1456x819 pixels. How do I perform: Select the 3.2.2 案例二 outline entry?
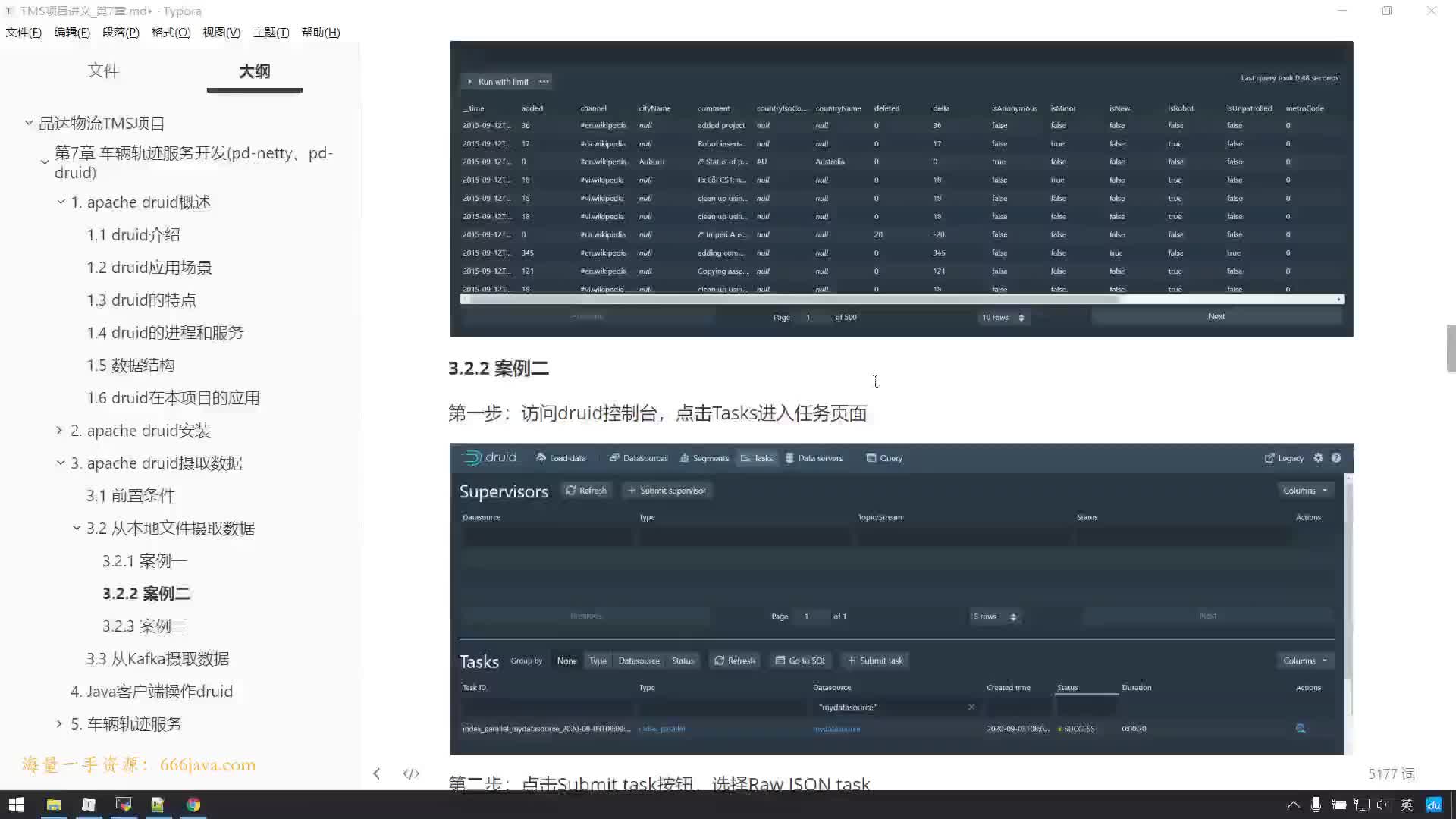point(146,594)
